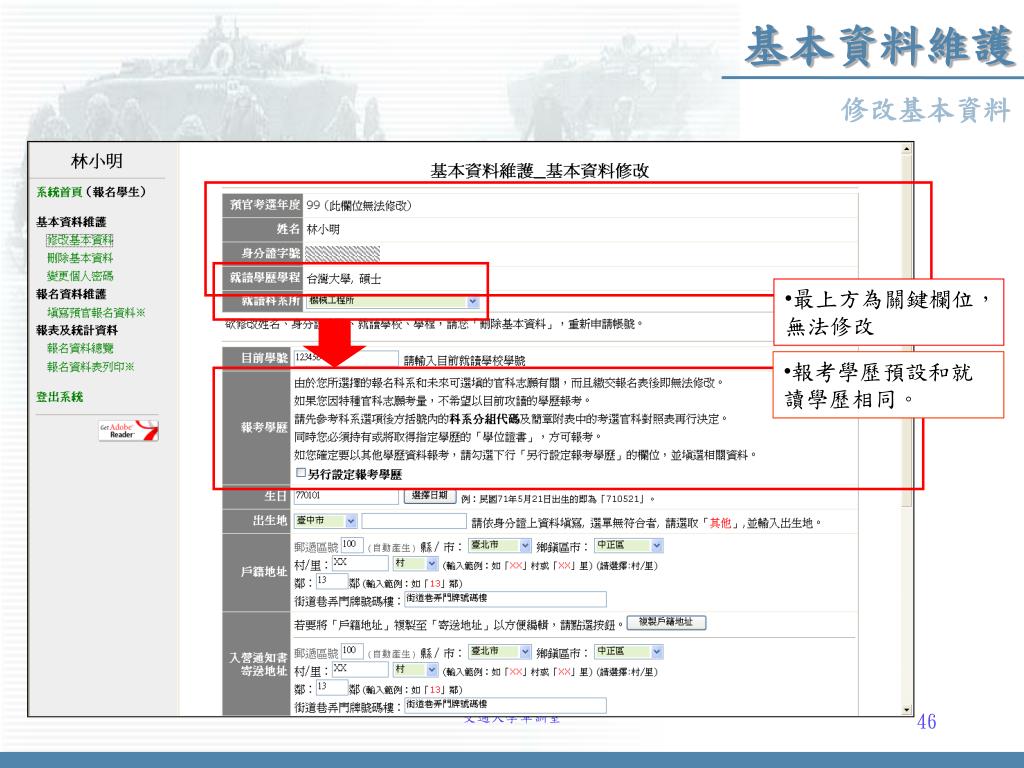Click the 複製戶籍地址 button

pyautogui.click(x=666, y=622)
